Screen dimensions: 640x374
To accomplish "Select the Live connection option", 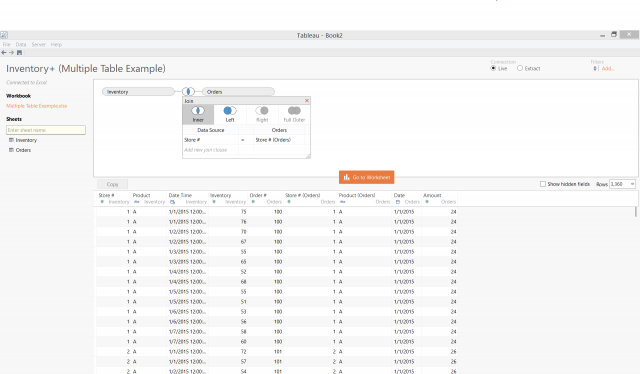I will (x=493, y=68).
